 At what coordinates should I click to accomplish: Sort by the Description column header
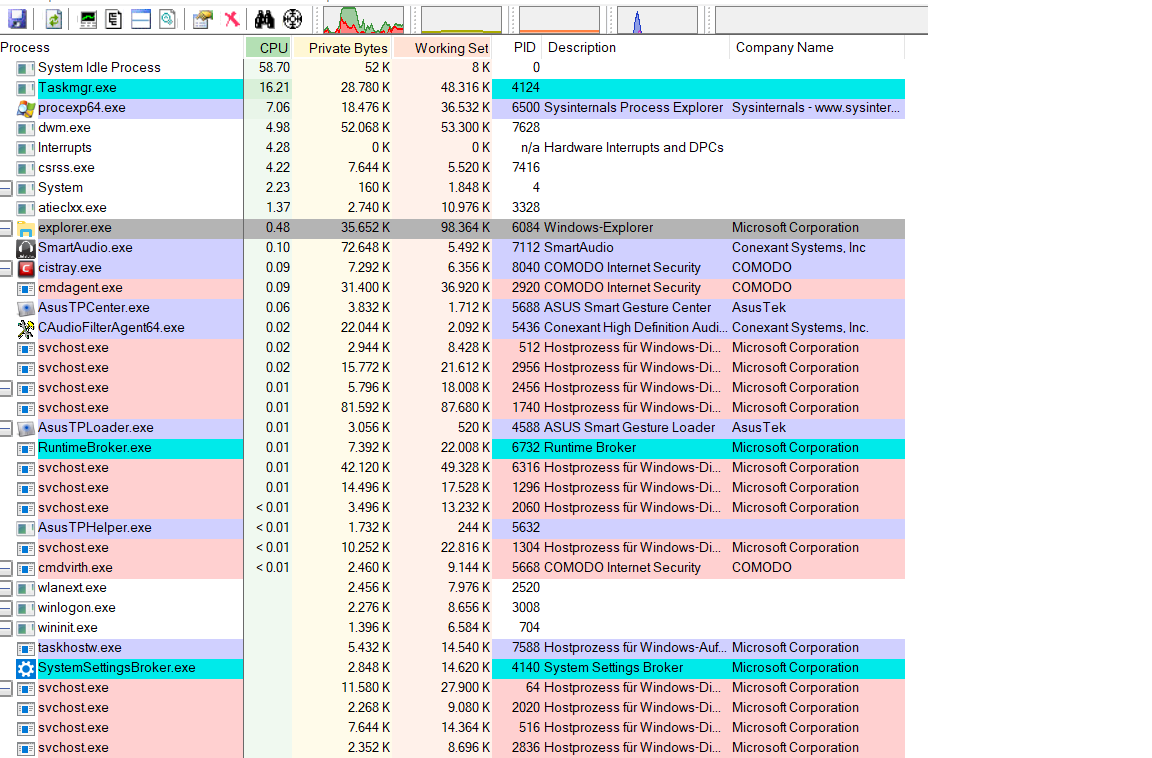tap(636, 48)
